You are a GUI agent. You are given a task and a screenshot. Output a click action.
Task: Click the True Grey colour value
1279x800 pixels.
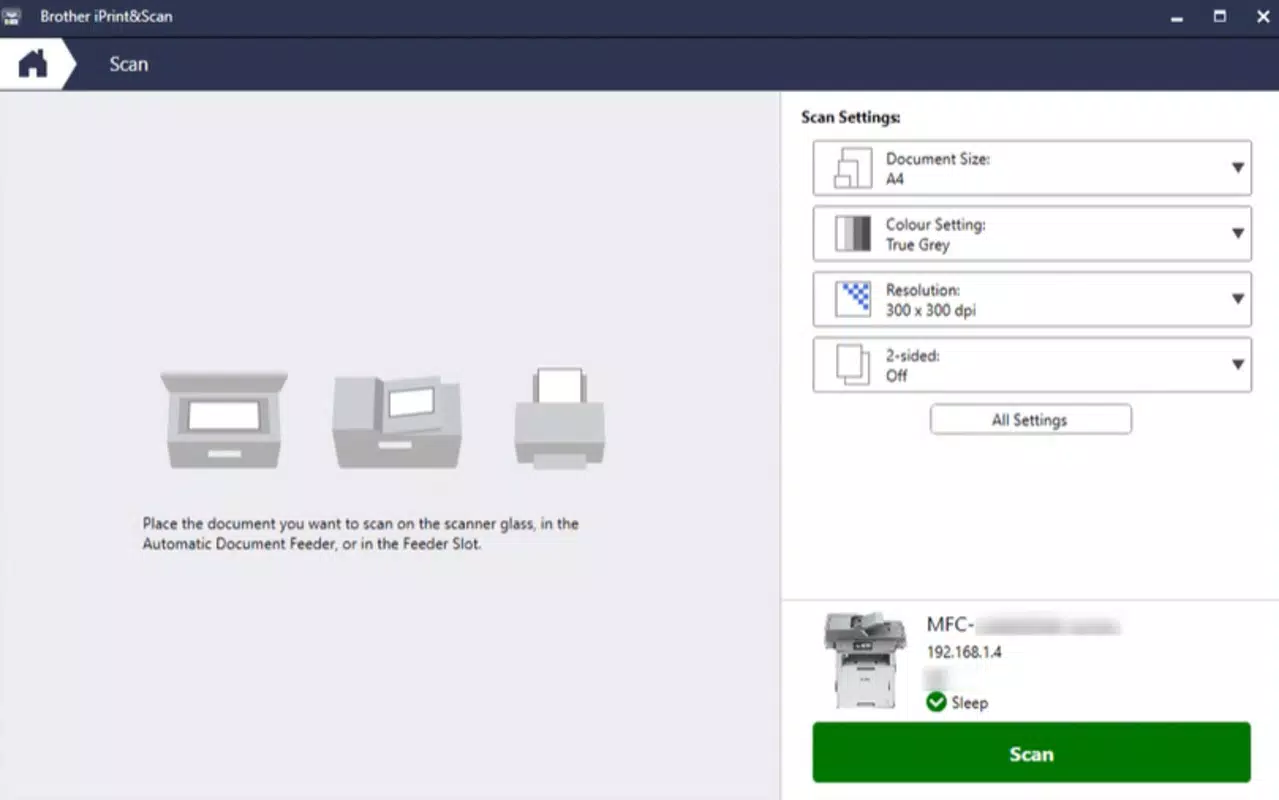click(918, 245)
